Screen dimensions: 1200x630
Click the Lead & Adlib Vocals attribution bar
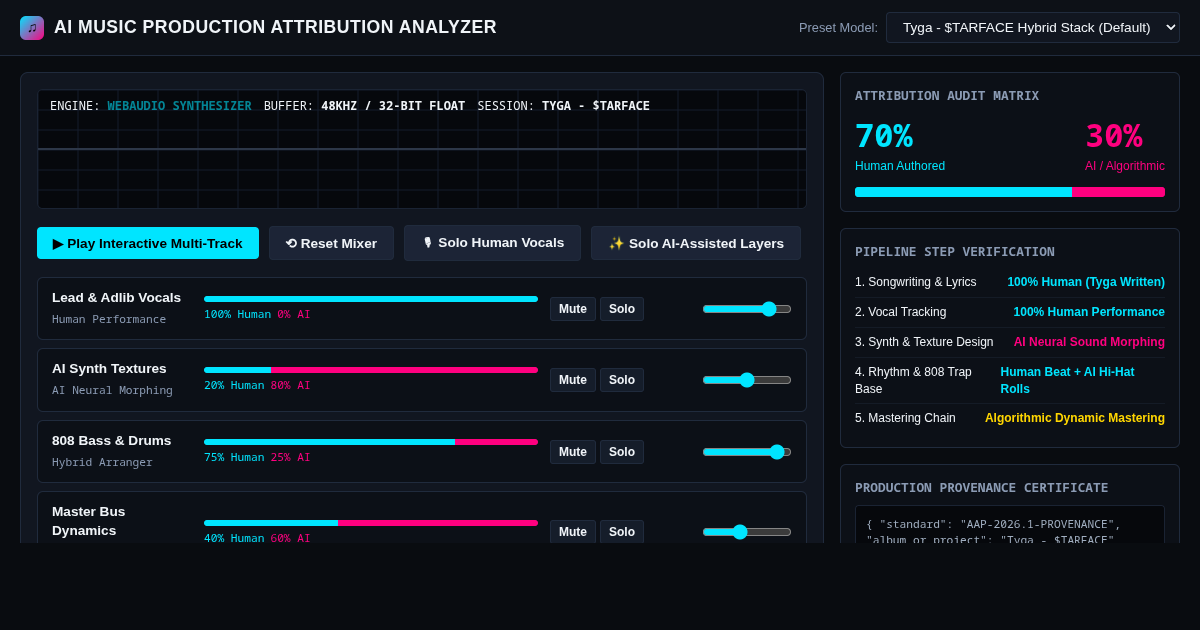[371, 299]
